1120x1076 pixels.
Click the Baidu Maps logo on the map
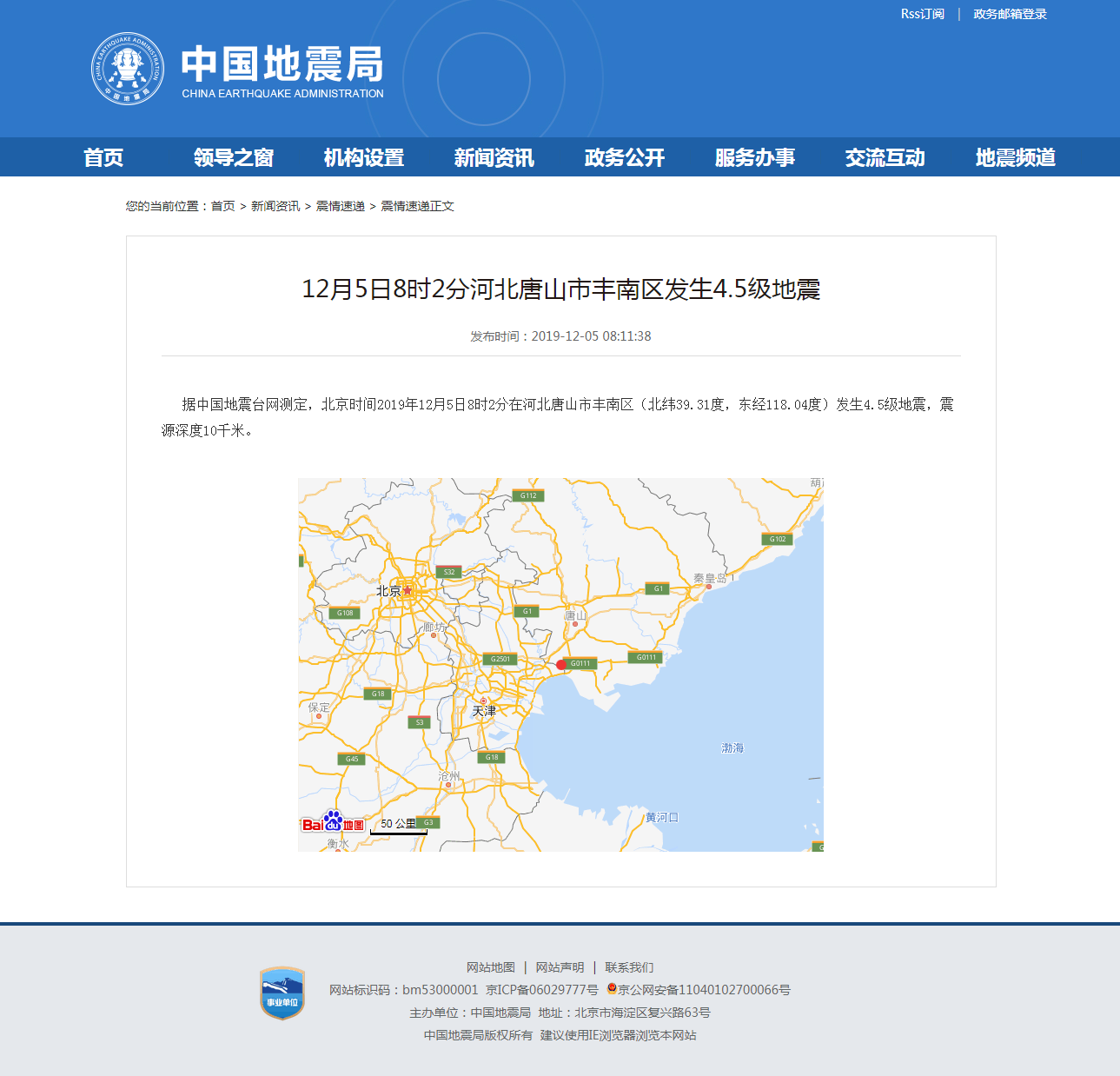333,822
